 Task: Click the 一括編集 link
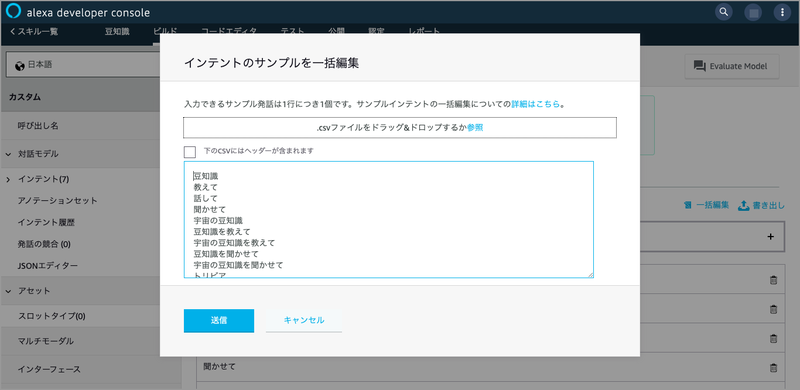point(713,206)
